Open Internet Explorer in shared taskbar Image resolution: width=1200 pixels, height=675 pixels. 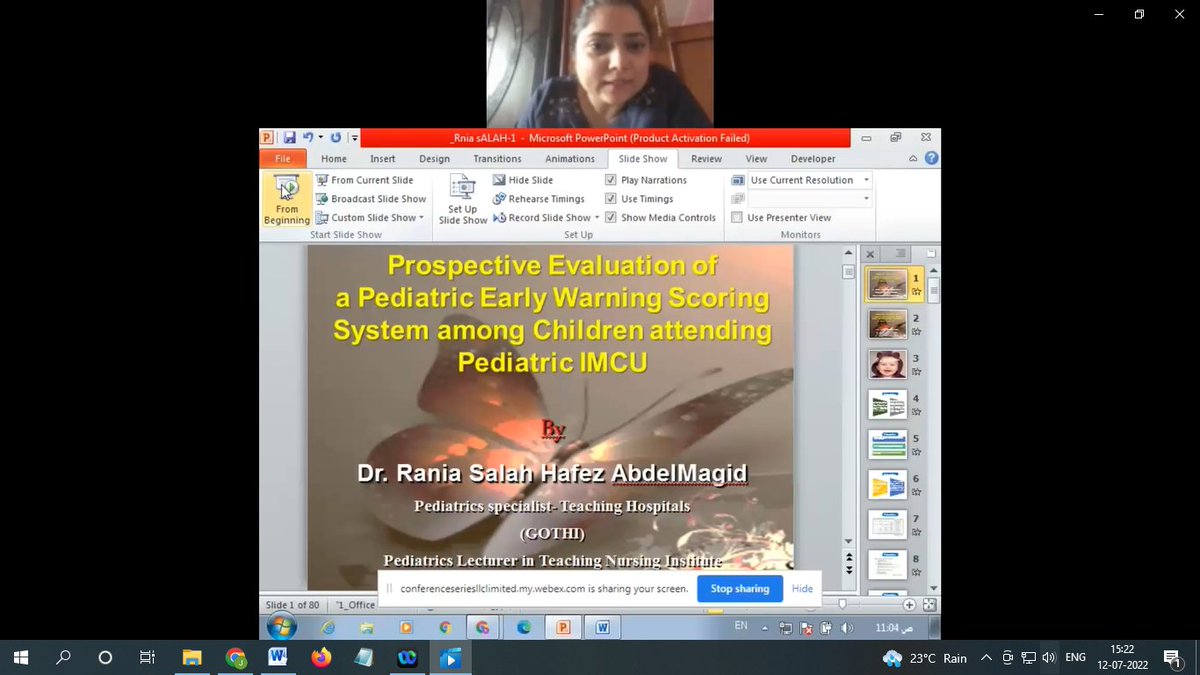[327, 628]
